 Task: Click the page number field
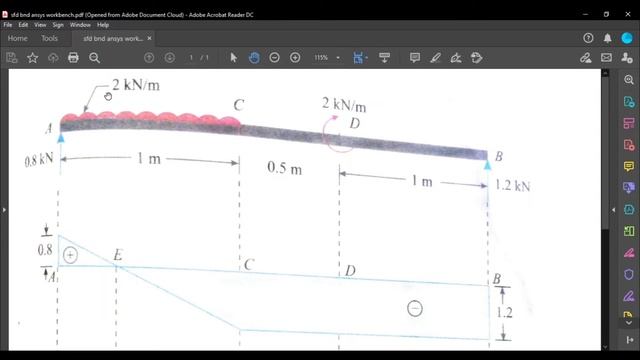coord(191,58)
